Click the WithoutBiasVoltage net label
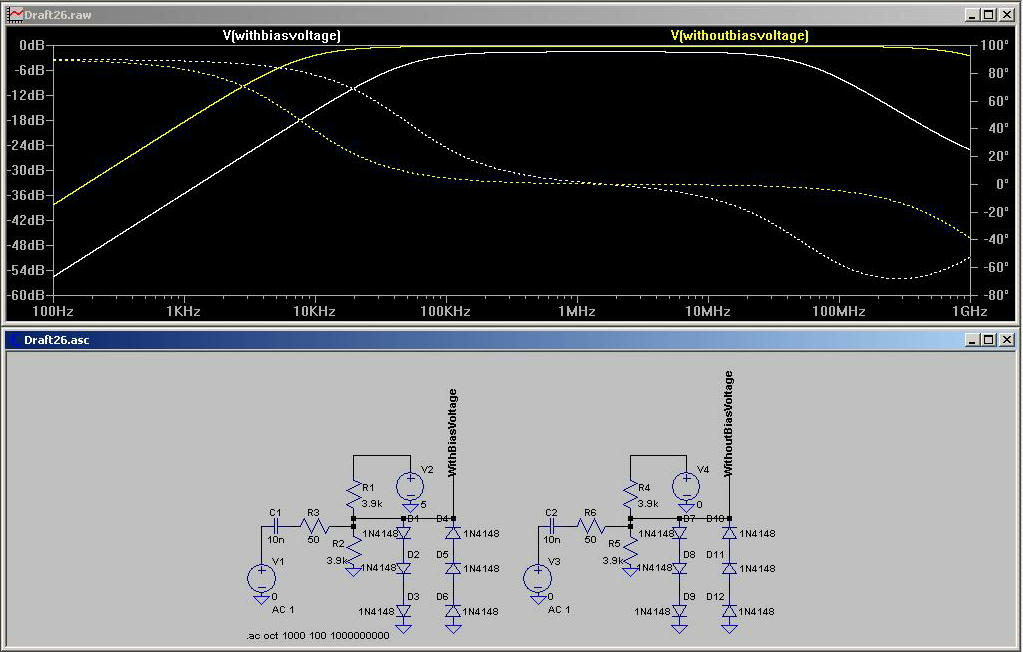This screenshot has width=1023, height=652. tap(729, 423)
